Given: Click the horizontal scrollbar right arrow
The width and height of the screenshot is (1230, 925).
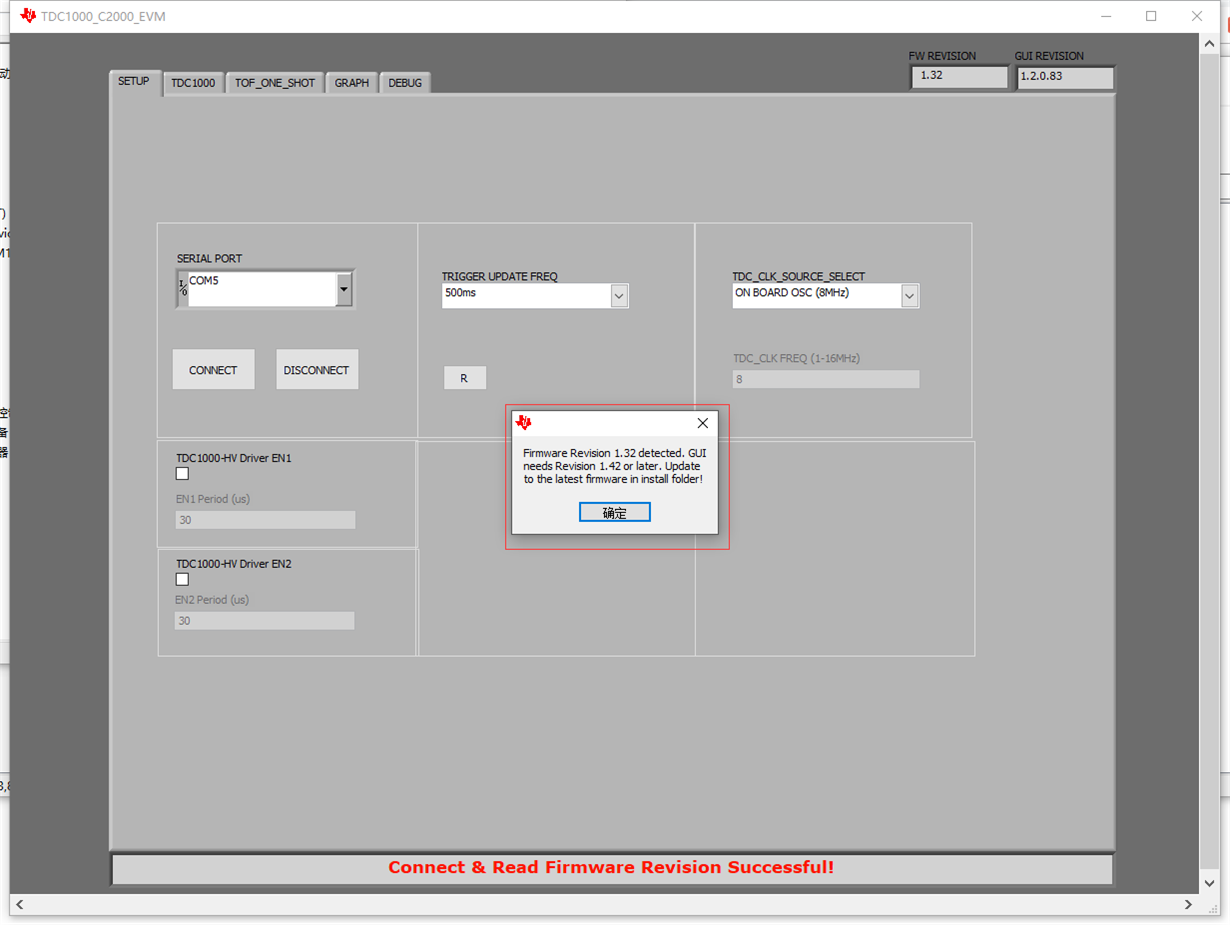Looking at the screenshot, I should (1188, 904).
